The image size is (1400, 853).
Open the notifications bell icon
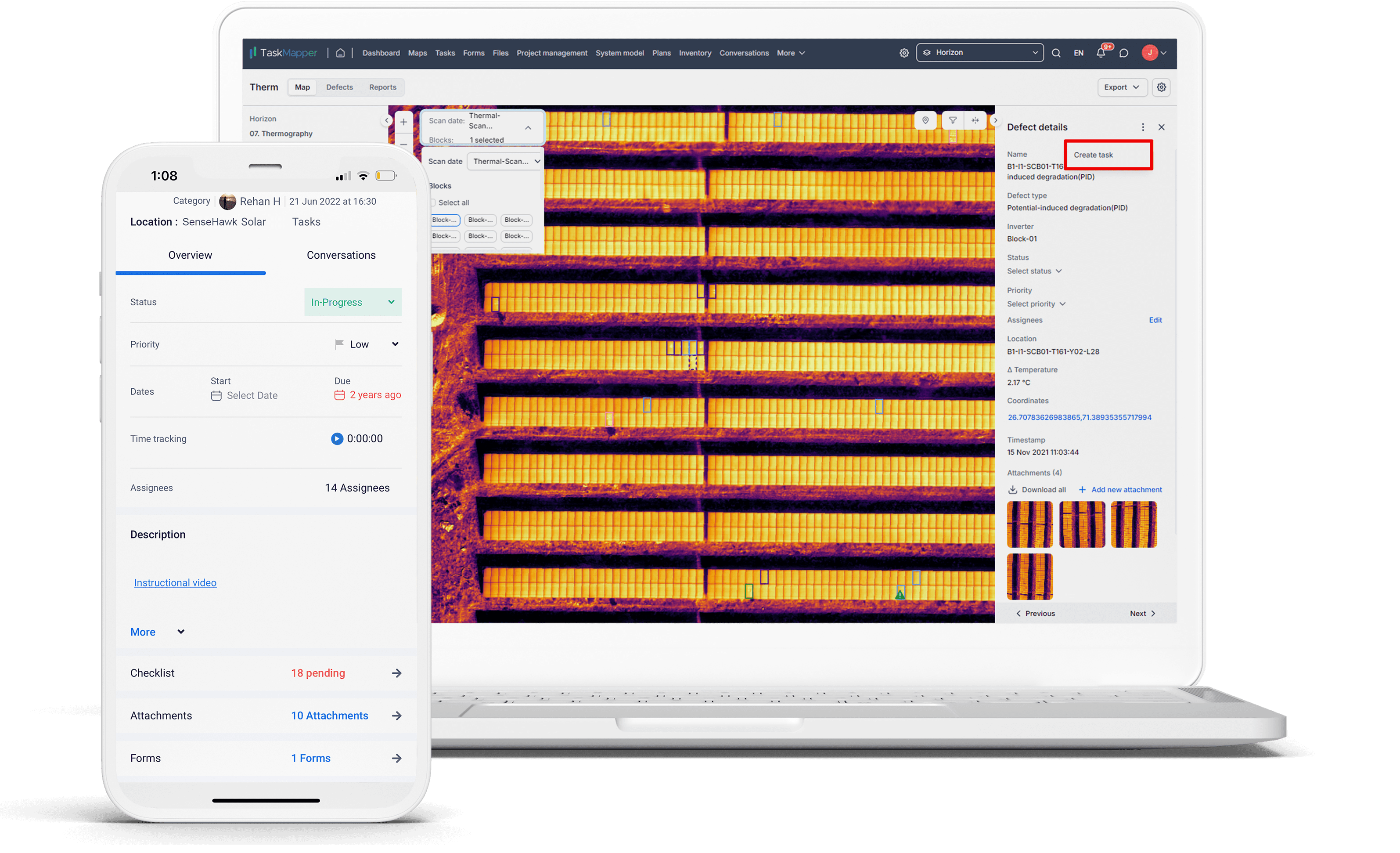click(1101, 52)
